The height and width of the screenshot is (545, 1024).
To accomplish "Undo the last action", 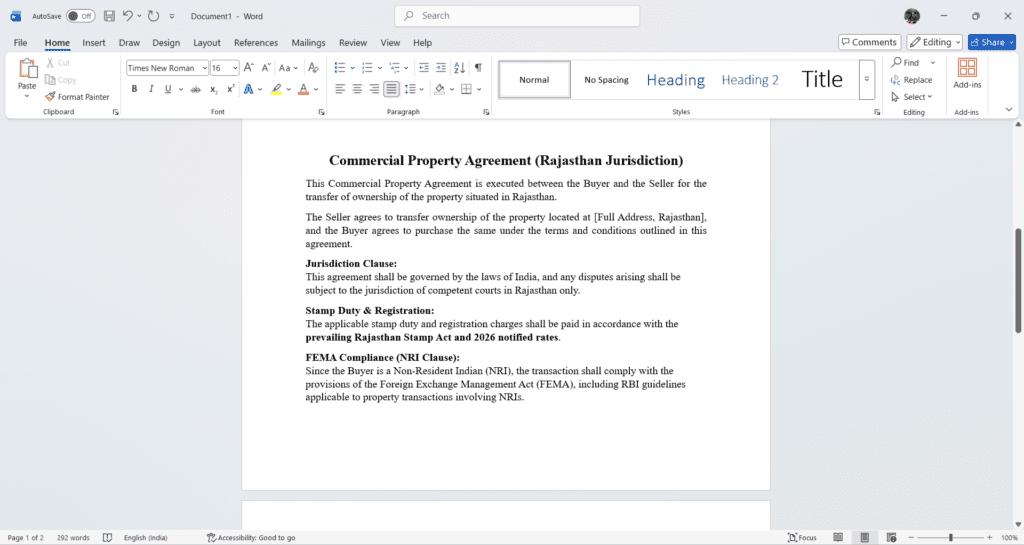I will pyautogui.click(x=128, y=16).
